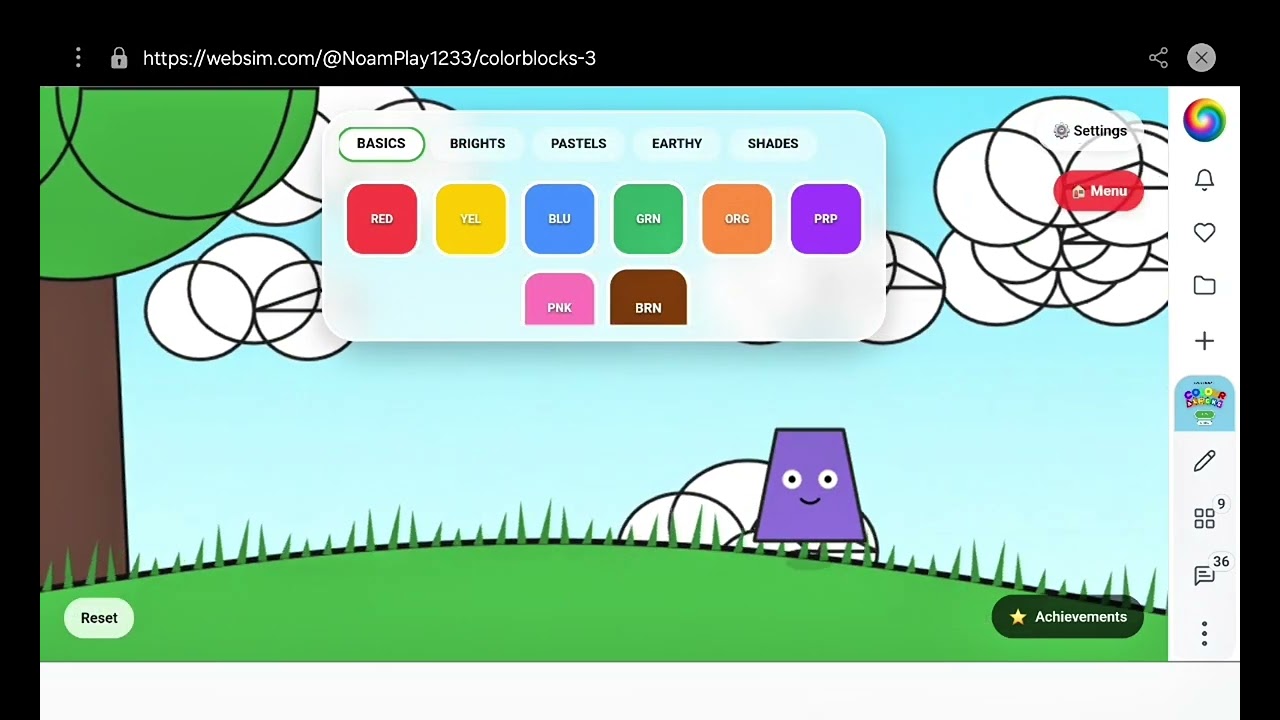Open the three-dot browser menu beside the lock

click(x=78, y=58)
